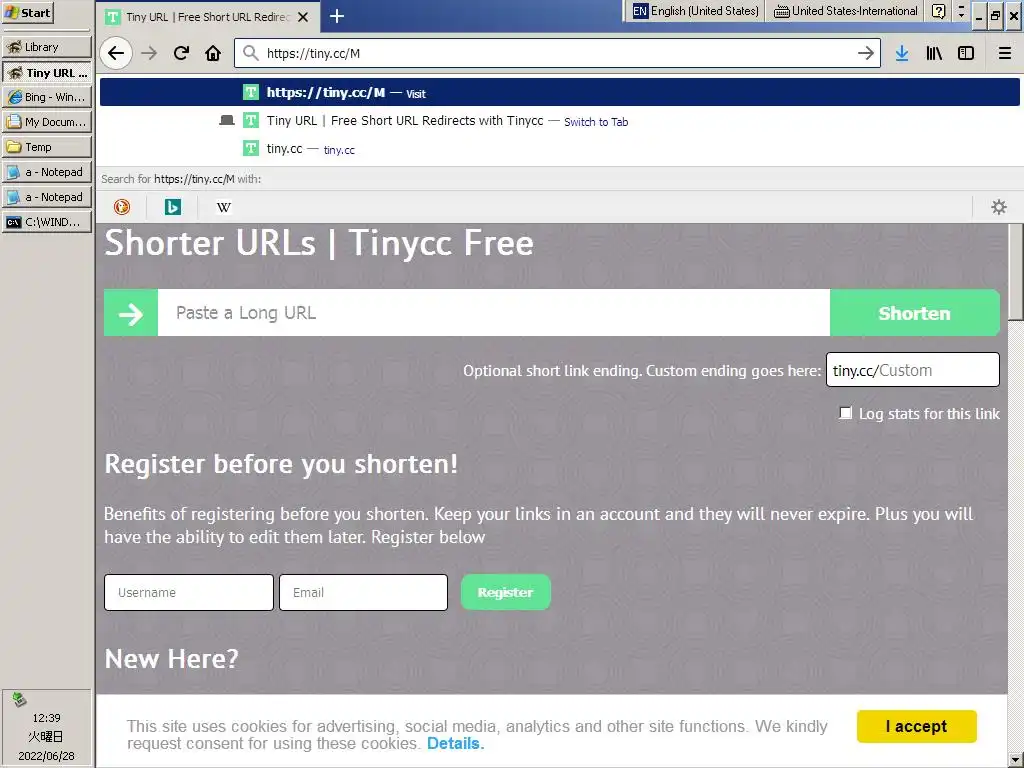Click the forward navigation arrow
This screenshot has width=1024, height=768.
149,54
